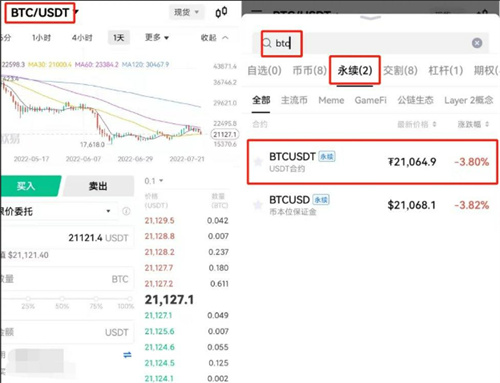Image resolution: width=500 pixels, height=383 pixels.
Task: Select the 公链生态 category filter
Action: point(415,100)
